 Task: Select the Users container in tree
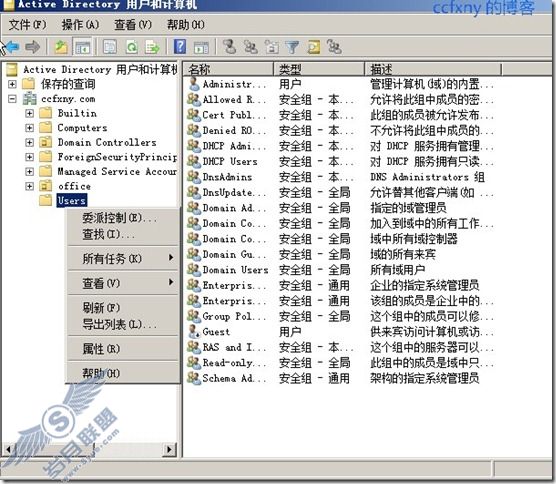pos(72,200)
